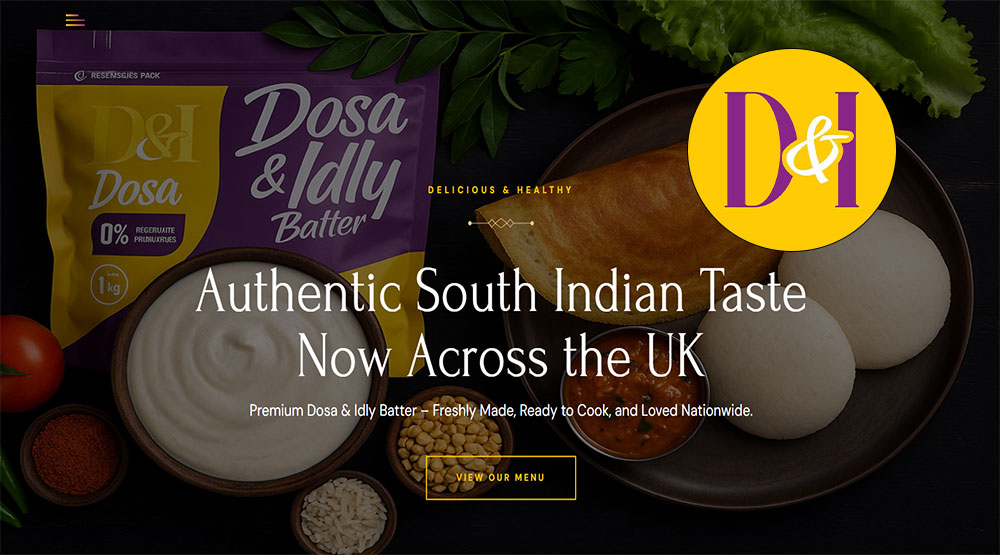Click the yellow circular D&I logo

[x=791, y=150]
